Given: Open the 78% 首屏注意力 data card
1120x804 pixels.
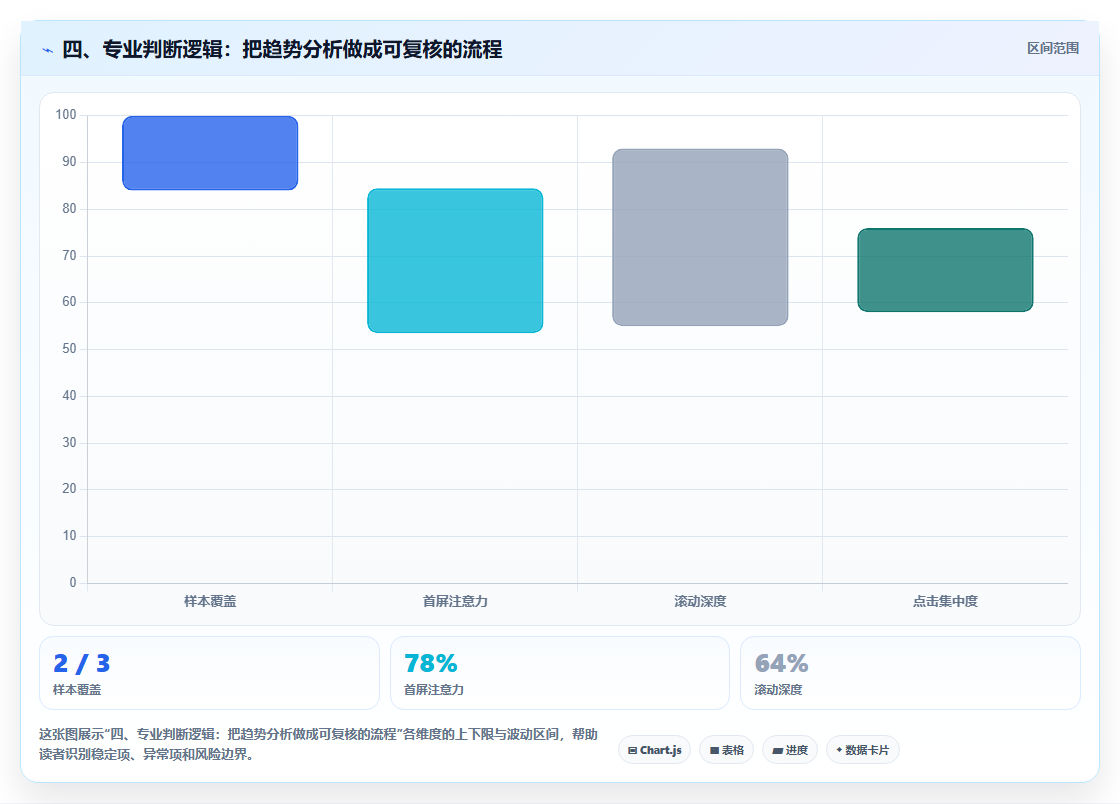Looking at the screenshot, I should 559,673.
